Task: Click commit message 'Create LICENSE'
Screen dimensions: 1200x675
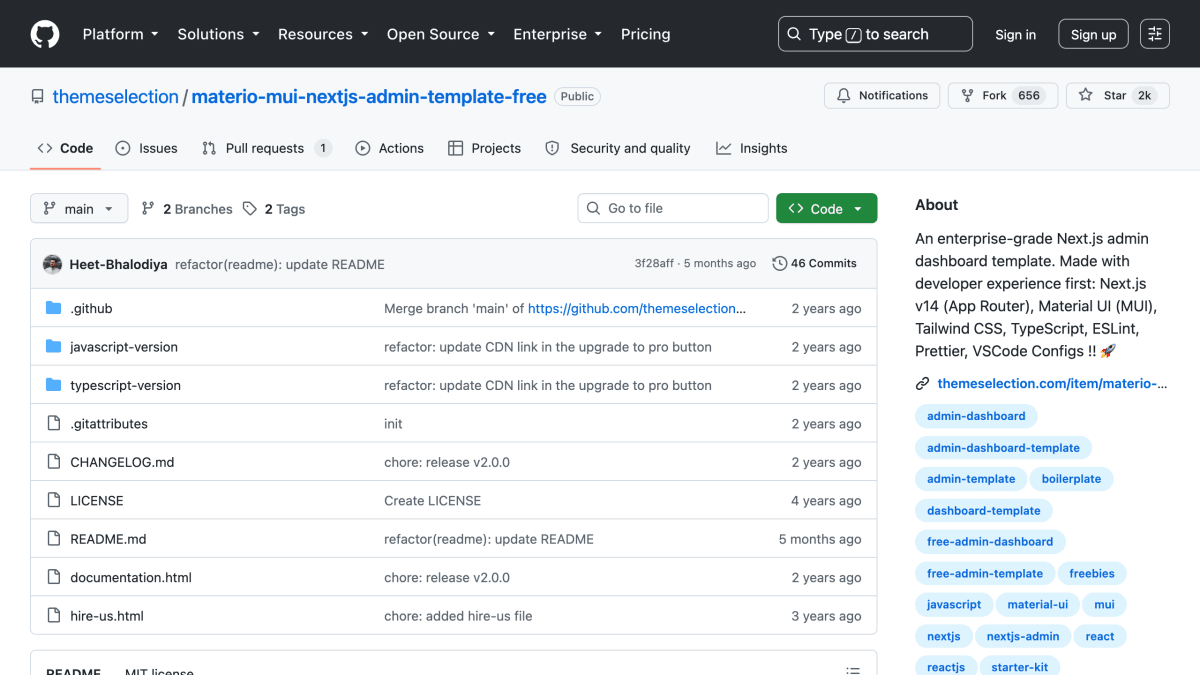Action: pos(432,500)
